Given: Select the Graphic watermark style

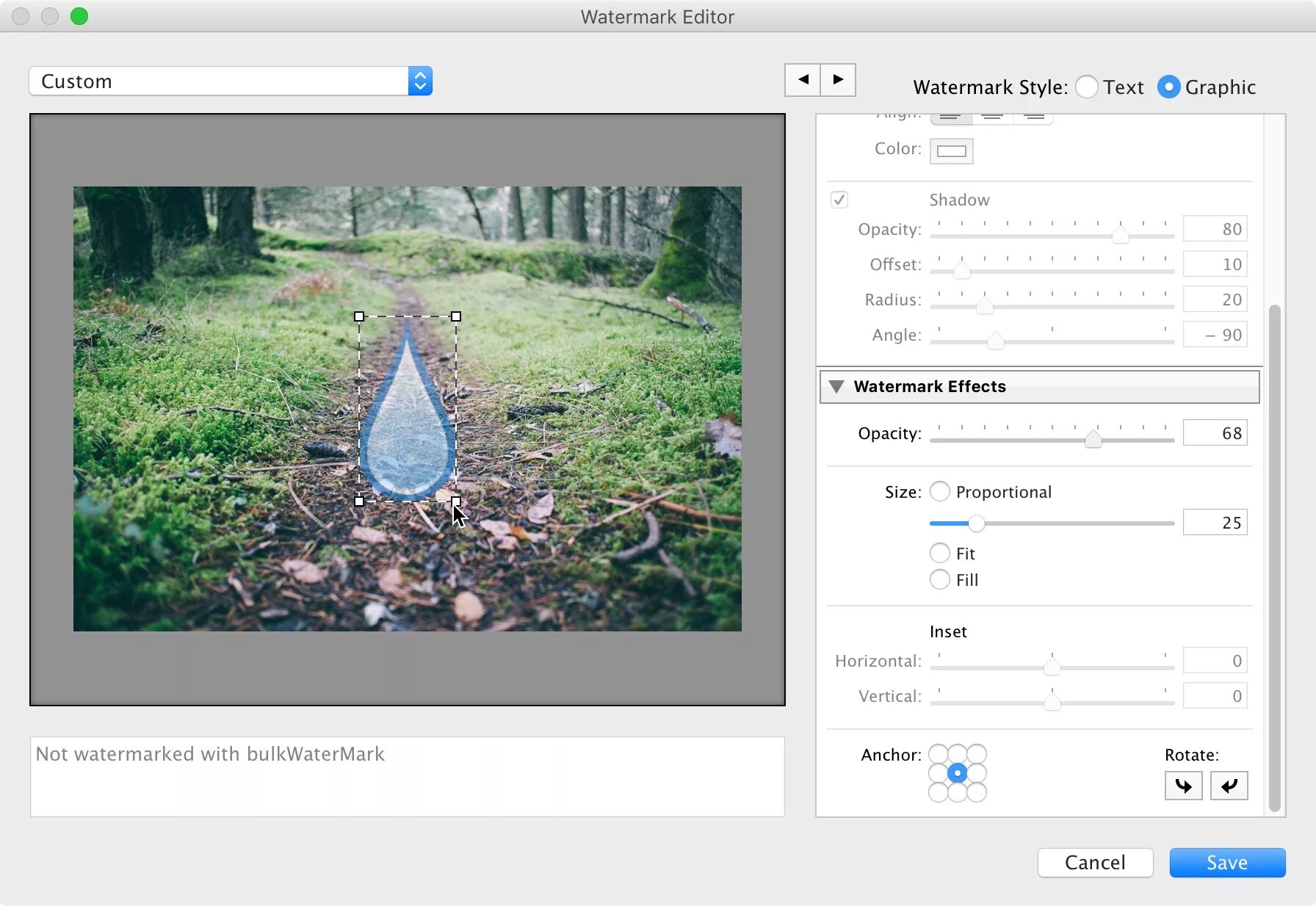Looking at the screenshot, I should click(x=1168, y=87).
